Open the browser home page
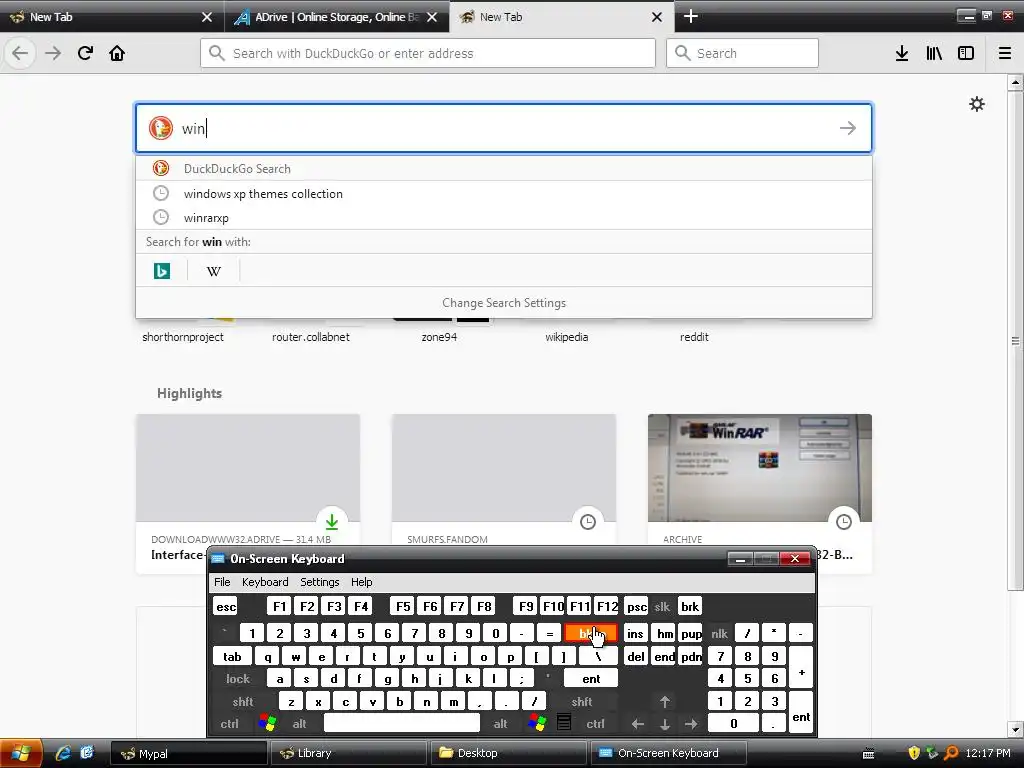The image size is (1024, 768). (x=117, y=53)
